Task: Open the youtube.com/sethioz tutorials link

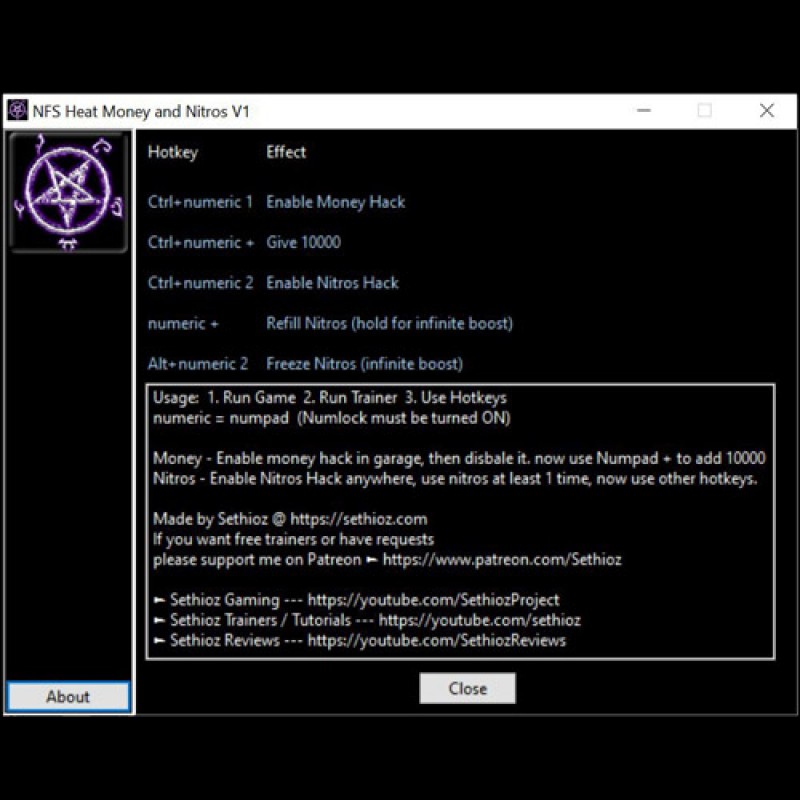Action: 480,620
